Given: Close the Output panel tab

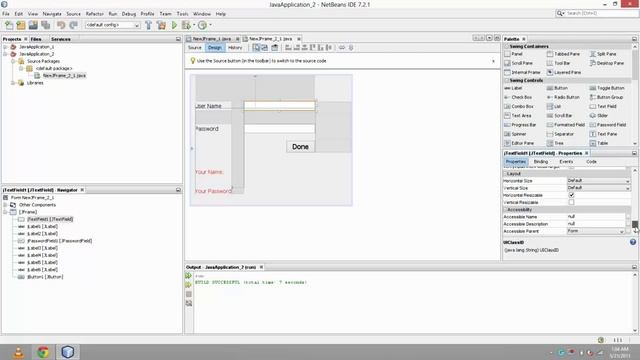Looking at the screenshot, I should tap(261, 267).
